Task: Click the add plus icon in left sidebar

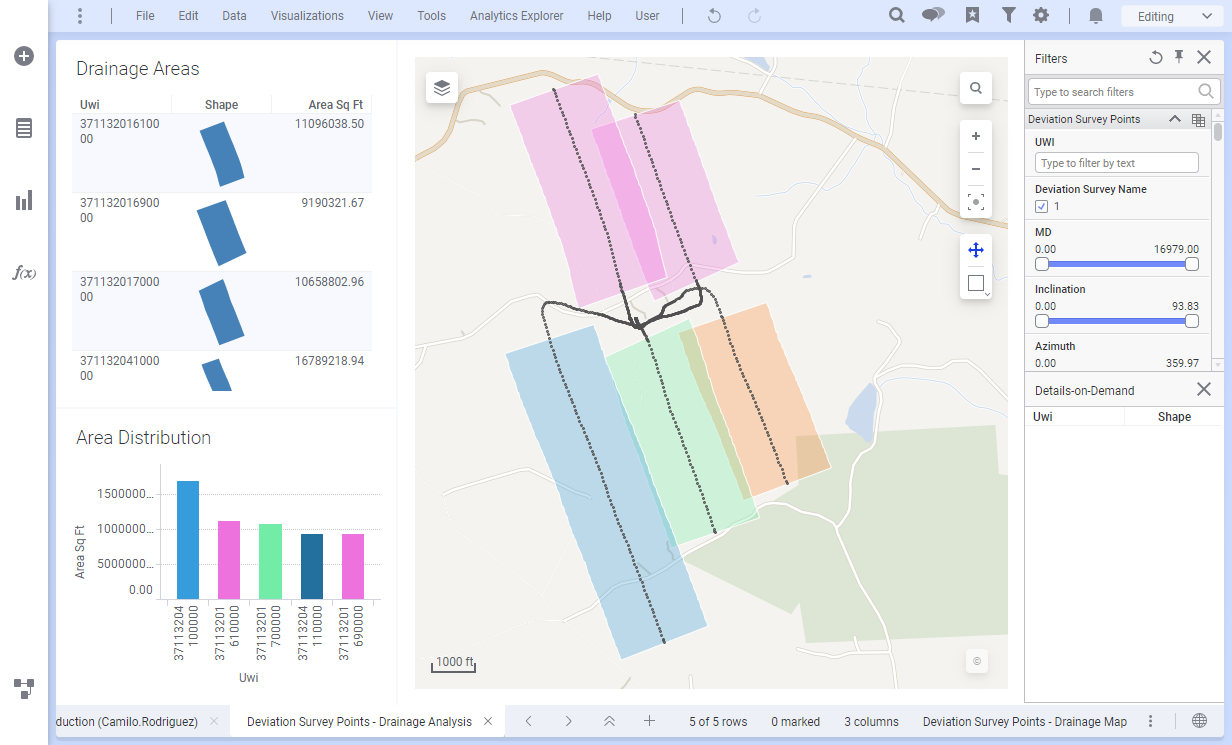Action: (x=24, y=56)
